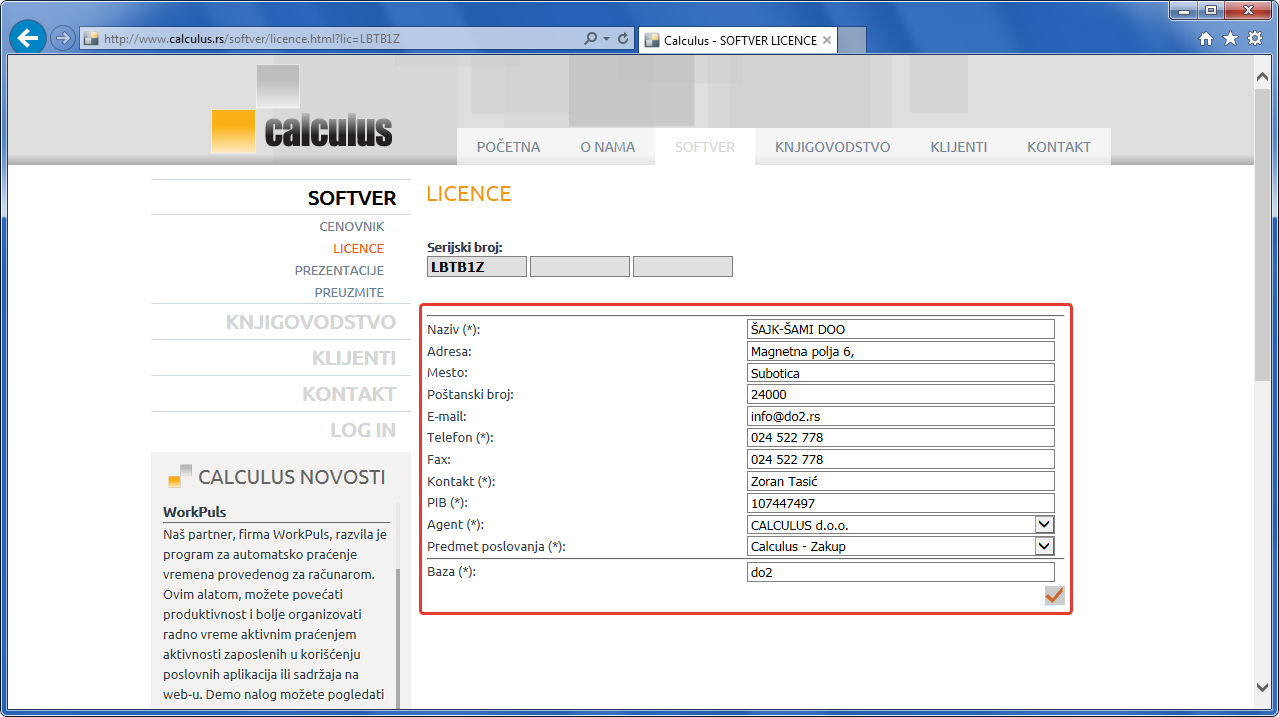This screenshot has width=1279, height=717.
Task: Click LOG IN in the sidebar
Action: (363, 430)
